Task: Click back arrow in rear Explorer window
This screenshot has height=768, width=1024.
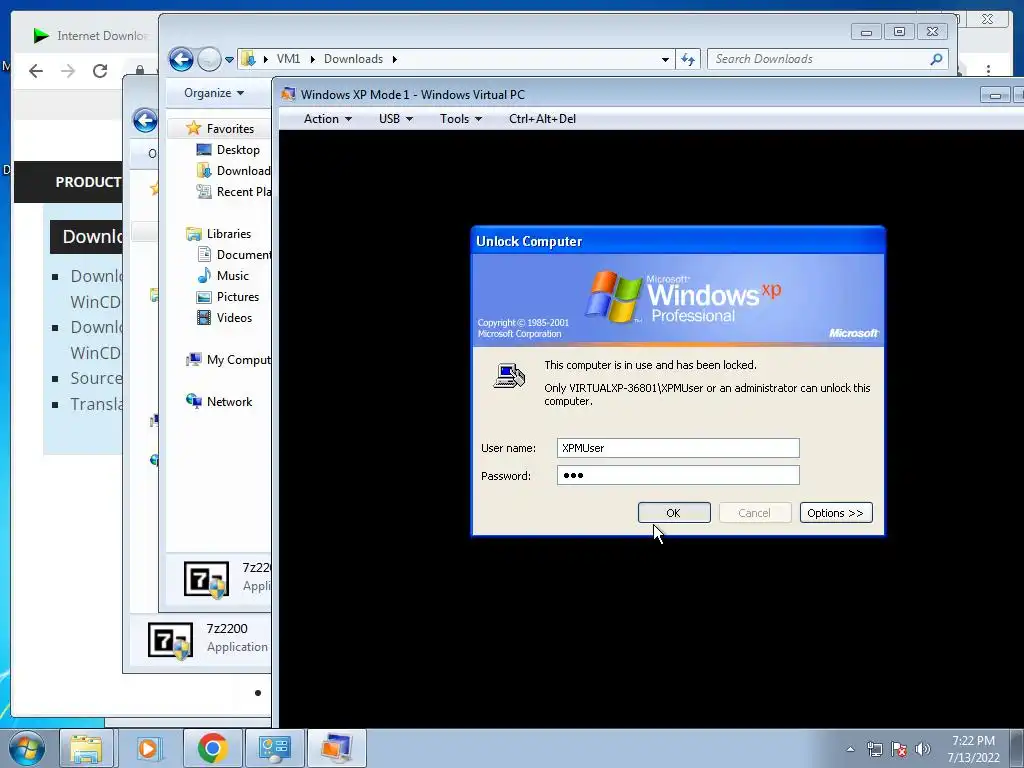Action: point(145,120)
